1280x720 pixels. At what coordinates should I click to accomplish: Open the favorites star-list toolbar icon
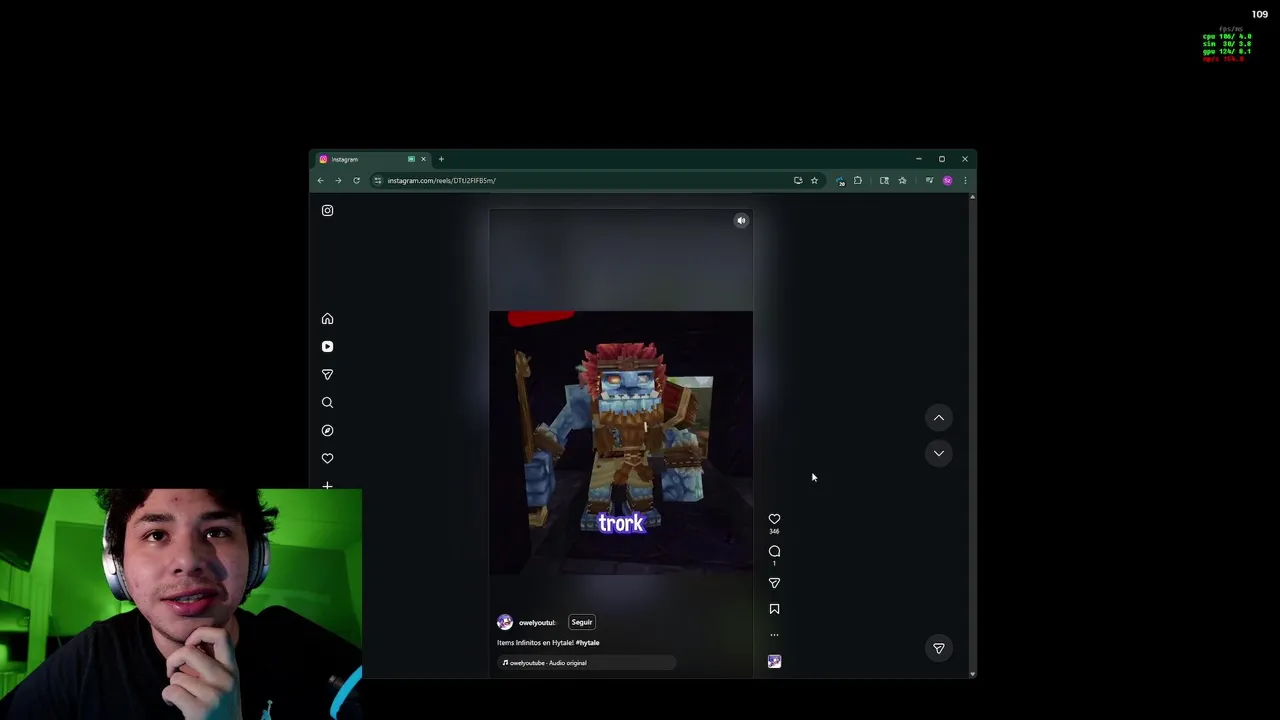point(902,181)
